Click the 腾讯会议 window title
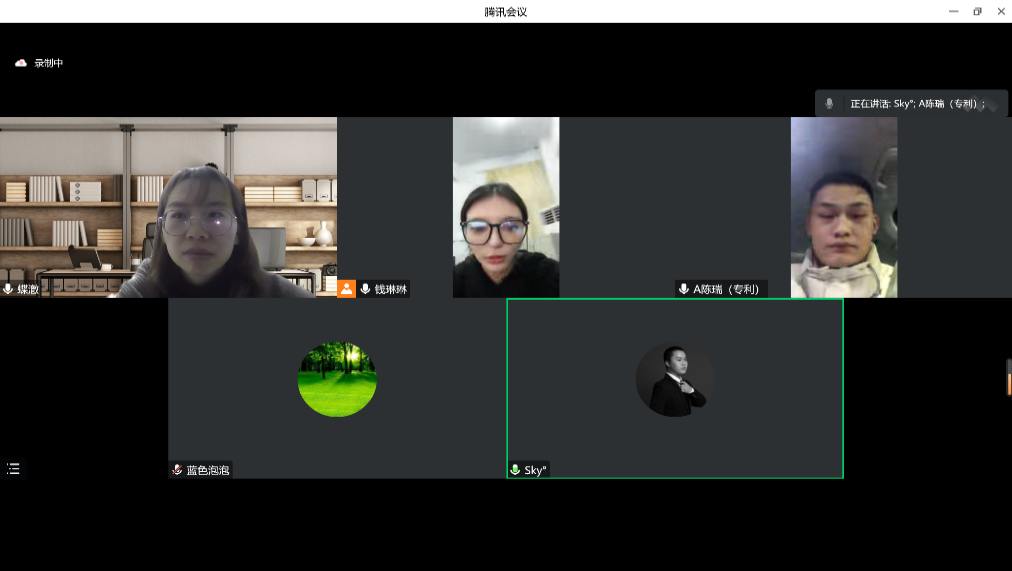 [505, 12]
